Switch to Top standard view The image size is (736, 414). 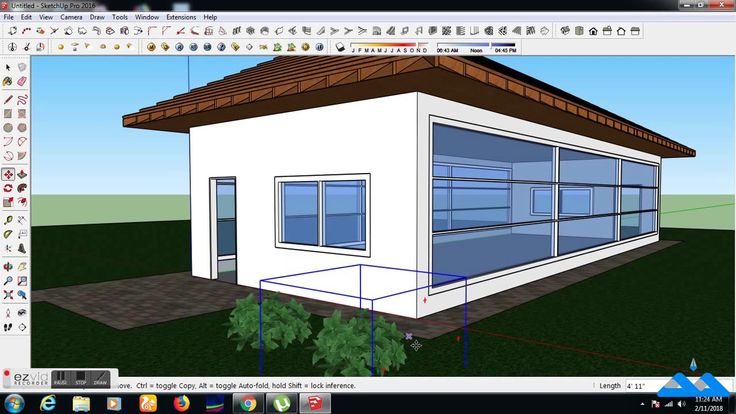[x=579, y=31]
